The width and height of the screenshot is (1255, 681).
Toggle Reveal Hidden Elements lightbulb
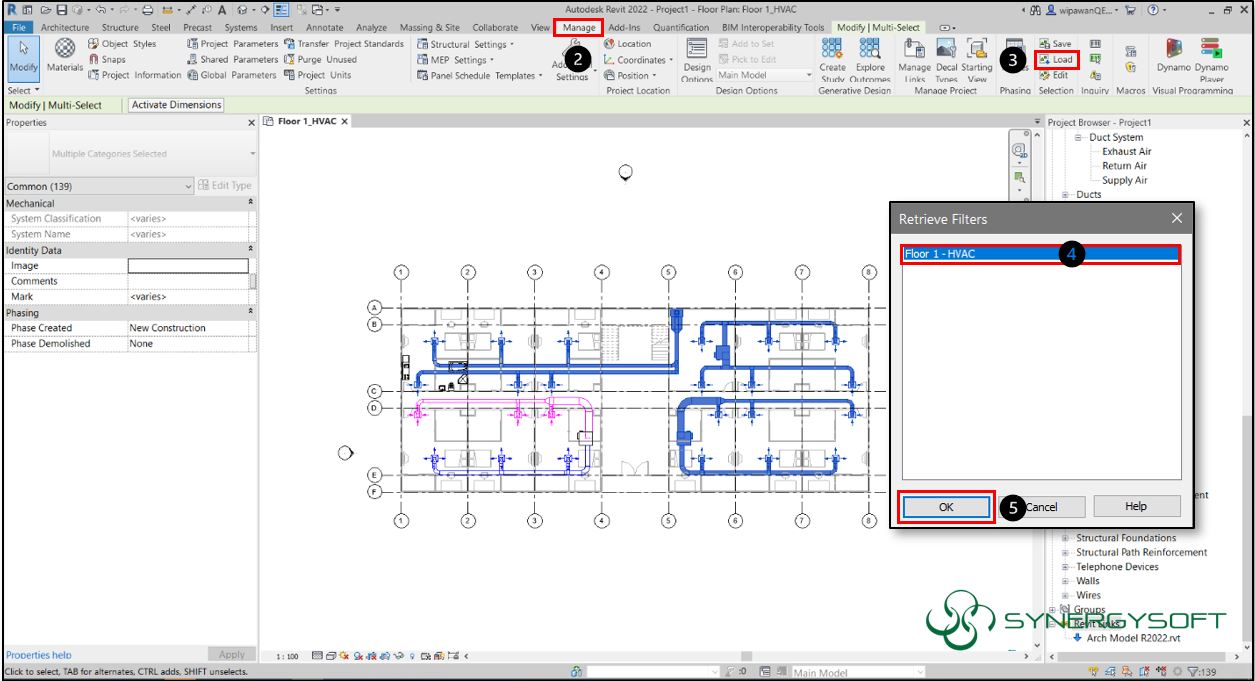(x=412, y=655)
